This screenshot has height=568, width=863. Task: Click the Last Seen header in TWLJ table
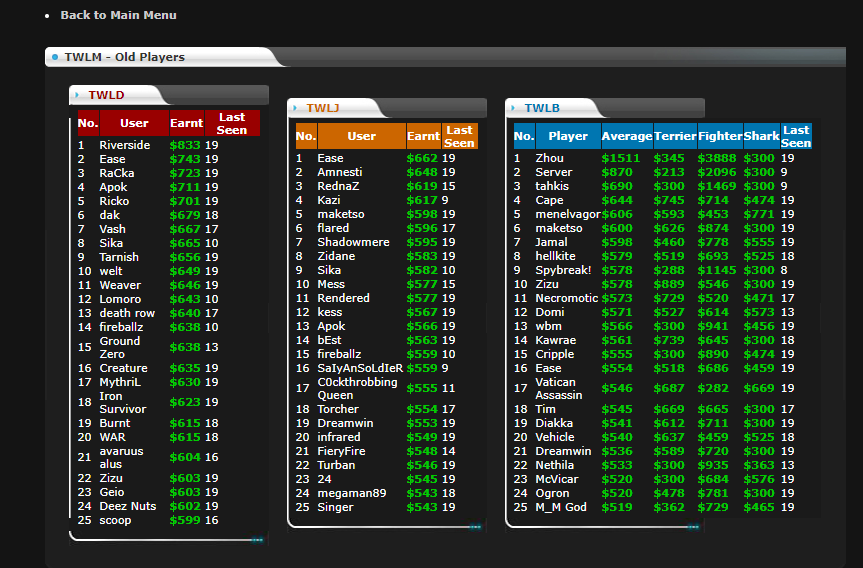coord(459,137)
